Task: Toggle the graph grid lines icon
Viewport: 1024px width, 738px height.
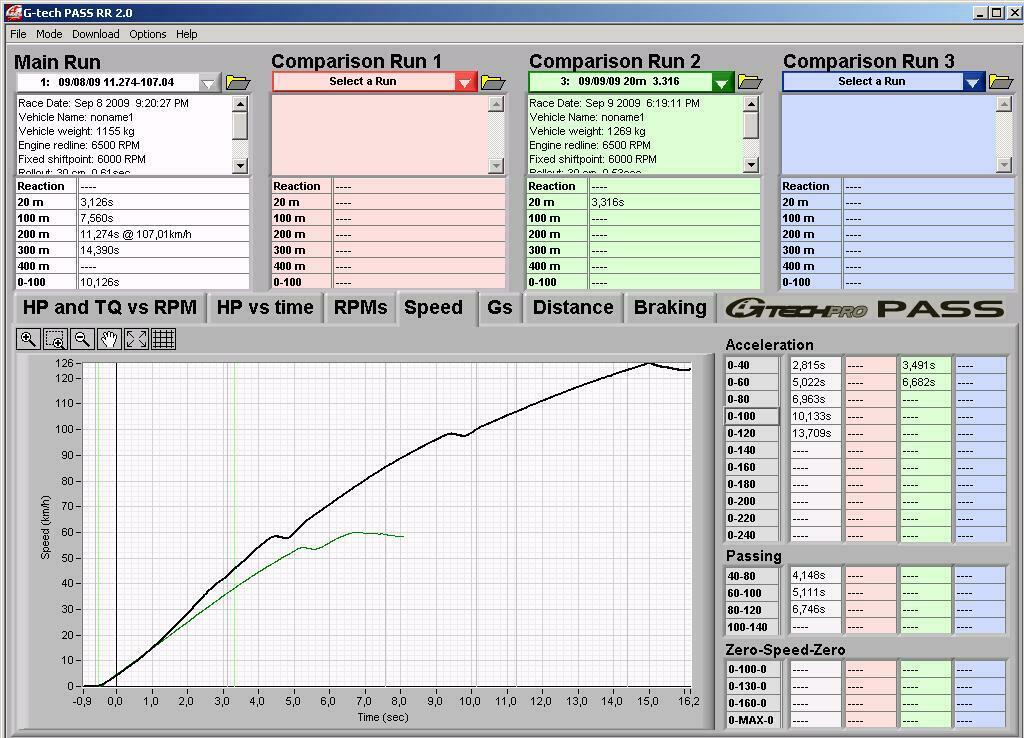Action: coord(163,339)
